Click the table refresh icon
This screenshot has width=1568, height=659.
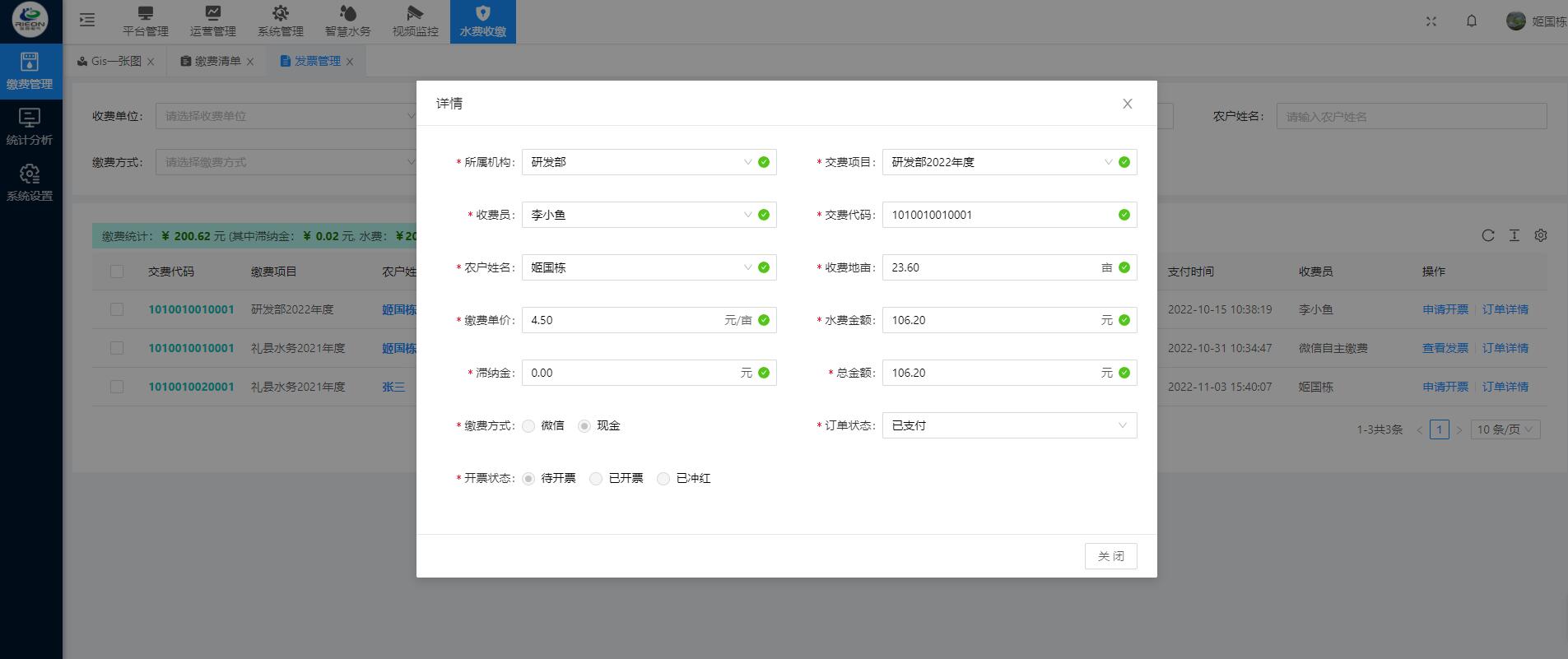pyautogui.click(x=1488, y=235)
